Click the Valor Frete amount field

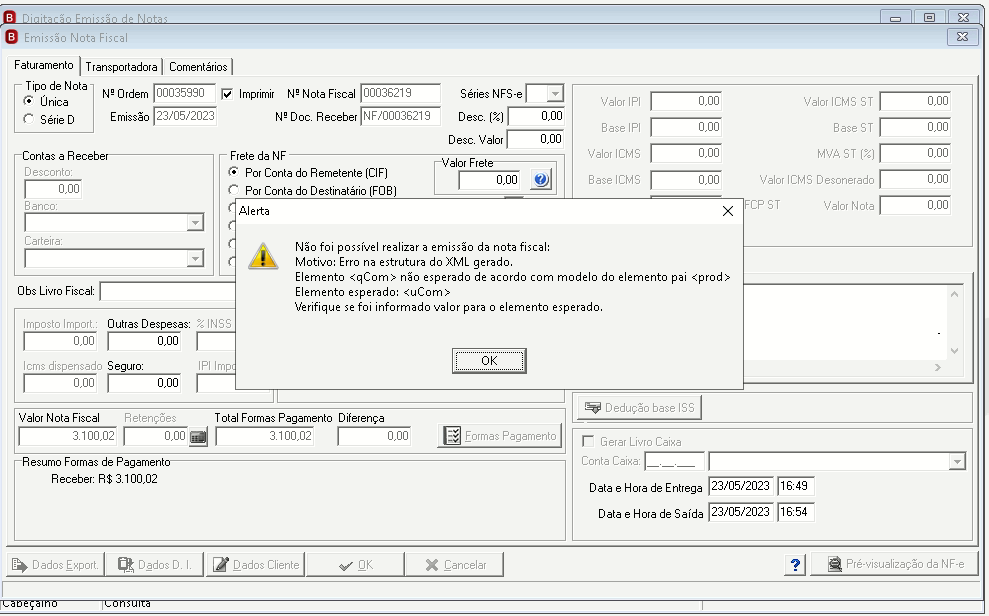tap(490, 180)
